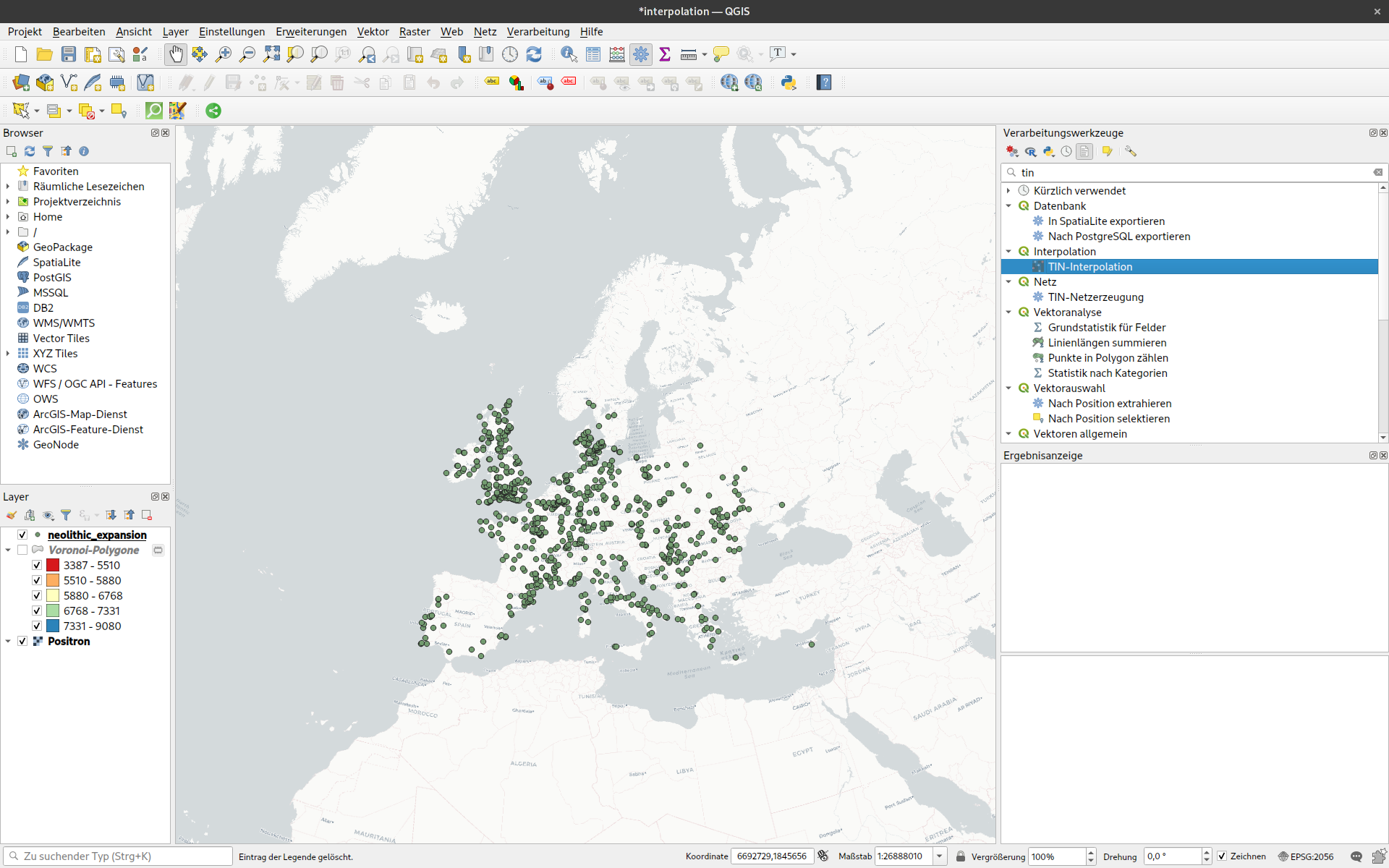Click the Save Project disk icon

(x=69, y=54)
